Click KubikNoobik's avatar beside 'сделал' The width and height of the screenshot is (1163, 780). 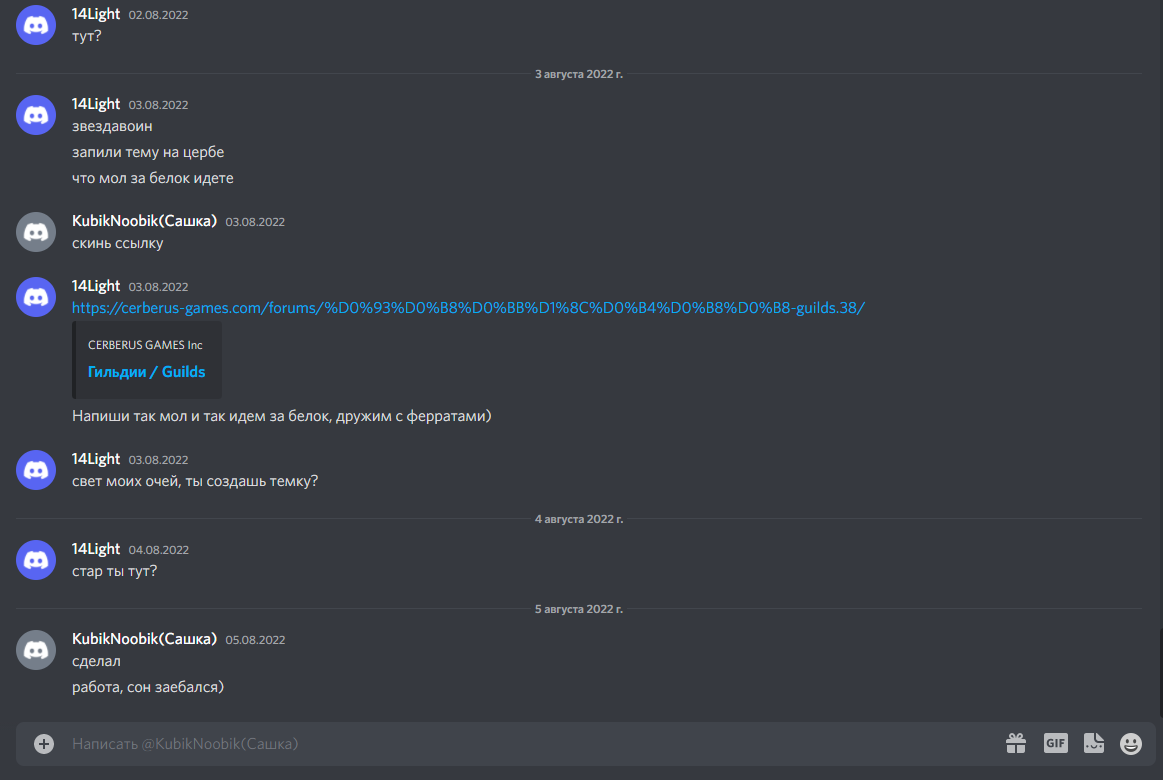(x=36, y=650)
